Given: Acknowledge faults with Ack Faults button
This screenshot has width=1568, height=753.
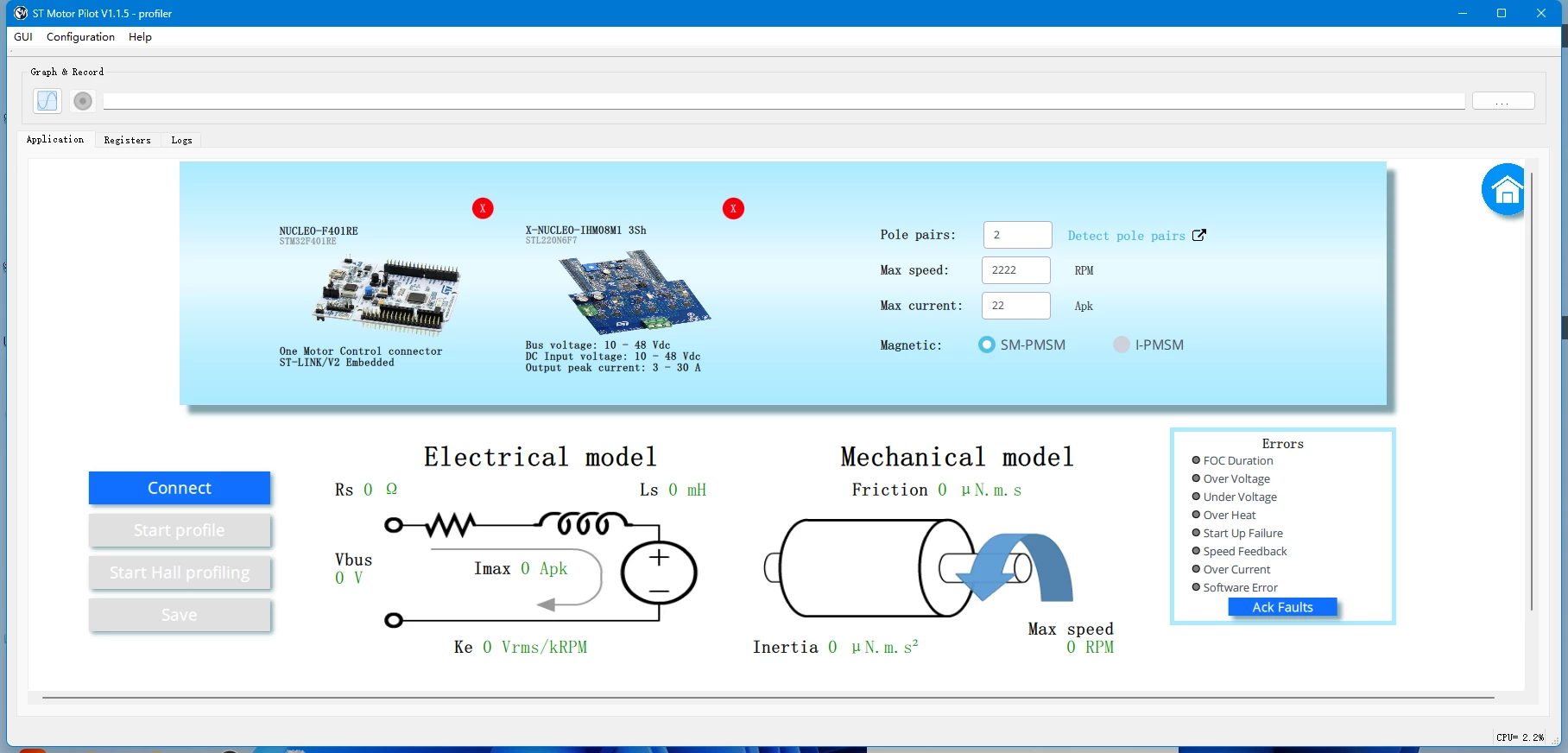Looking at the screenshot, I should [x=1282, y=607].
